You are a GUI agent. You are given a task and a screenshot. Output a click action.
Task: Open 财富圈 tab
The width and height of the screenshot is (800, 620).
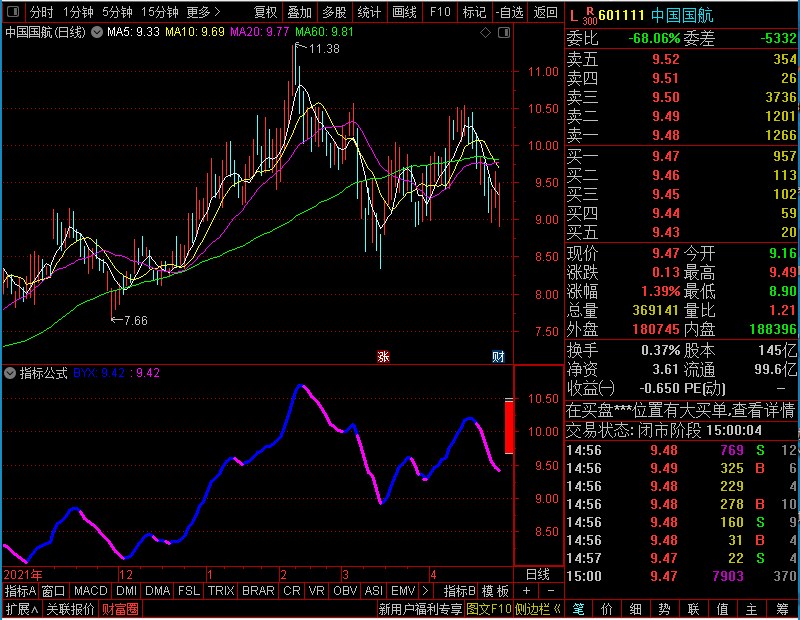(x=120, y=609)
